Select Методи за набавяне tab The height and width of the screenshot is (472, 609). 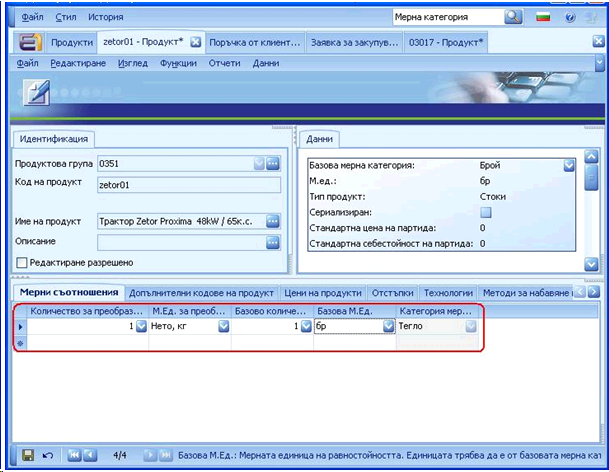(x=526, y=293)
